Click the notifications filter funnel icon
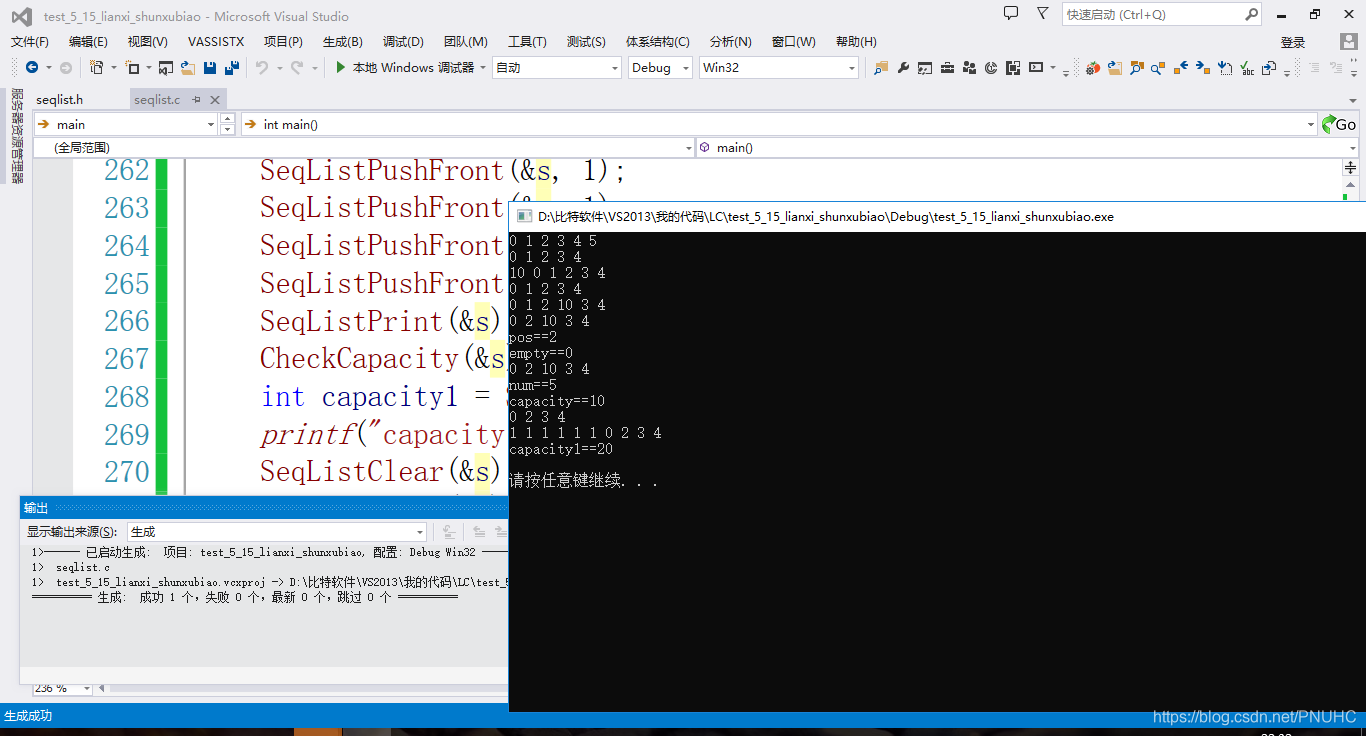 [x=1043, y=14]
